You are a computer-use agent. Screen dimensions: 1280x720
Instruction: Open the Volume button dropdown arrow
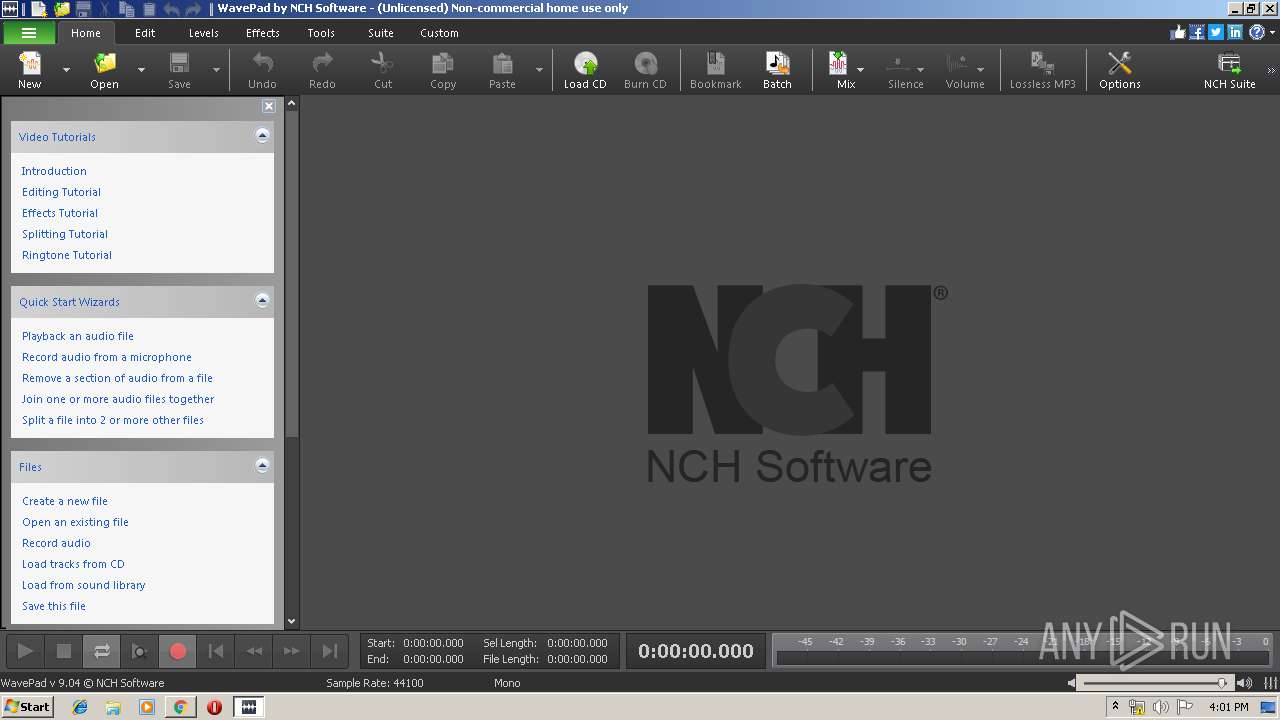980,70
